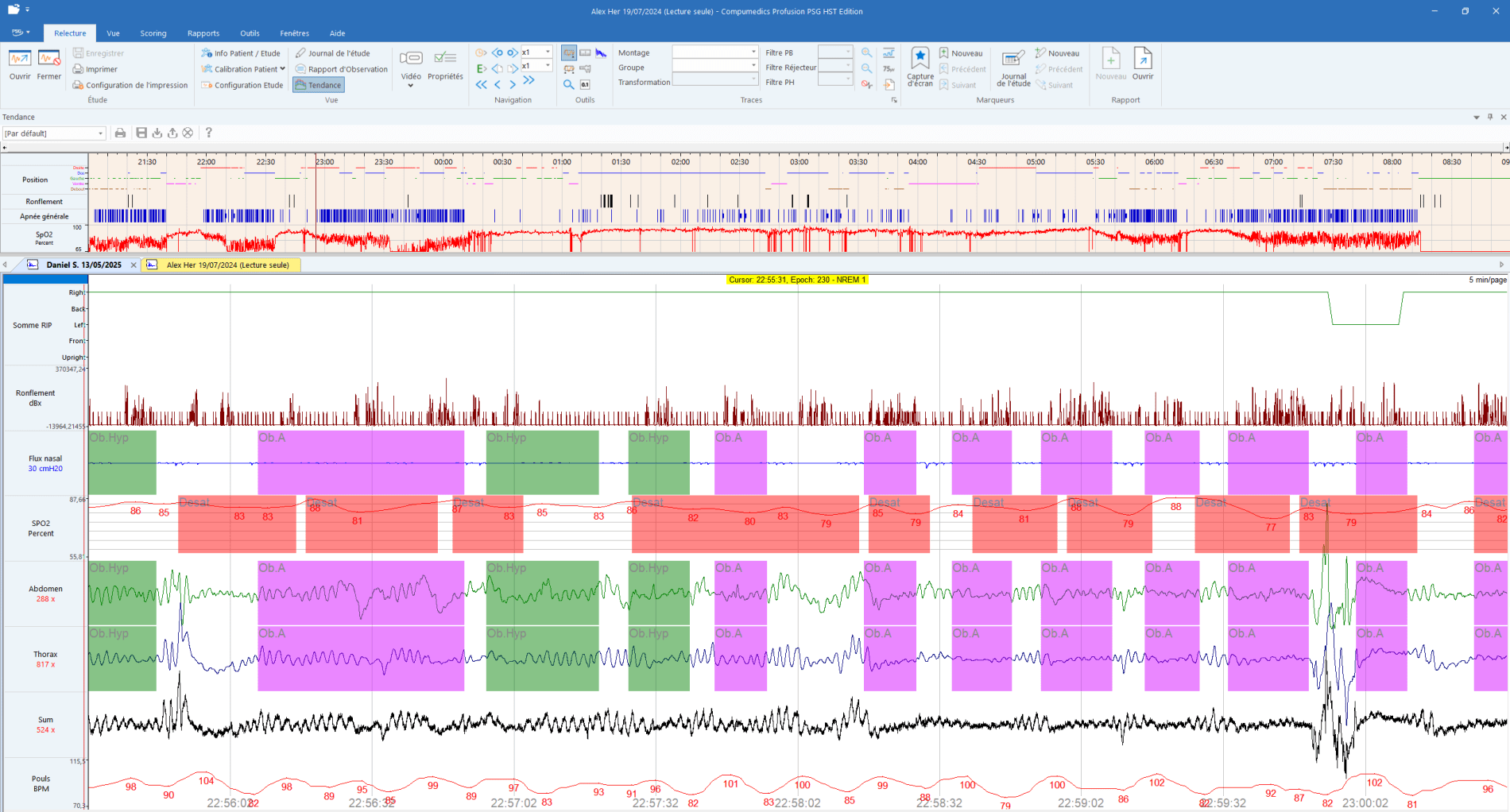This screenshot has width=1510, height=812.
Task: Open the Aide ribbon tab
Action: click(337, 33)
